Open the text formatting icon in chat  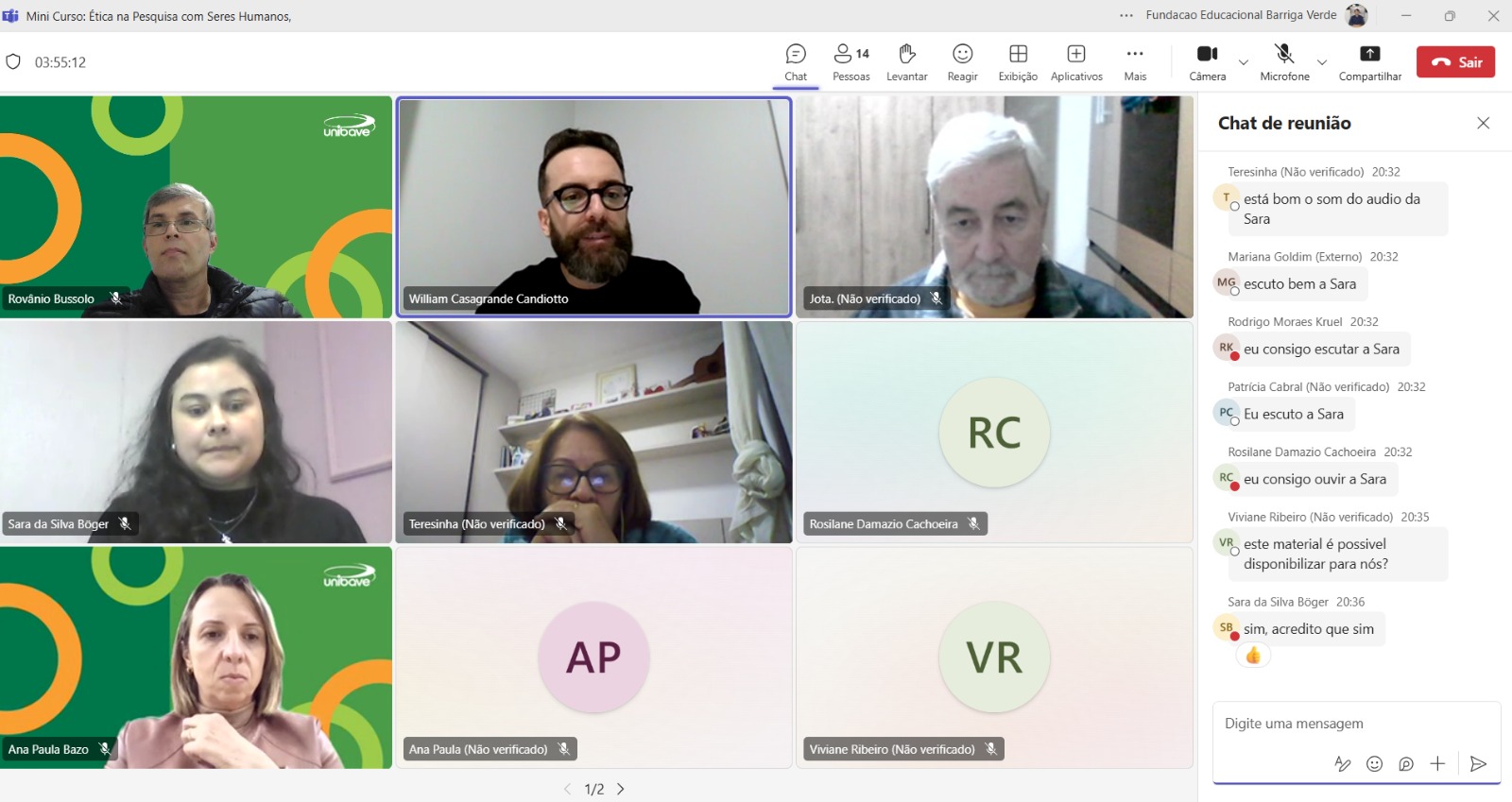1342,764
